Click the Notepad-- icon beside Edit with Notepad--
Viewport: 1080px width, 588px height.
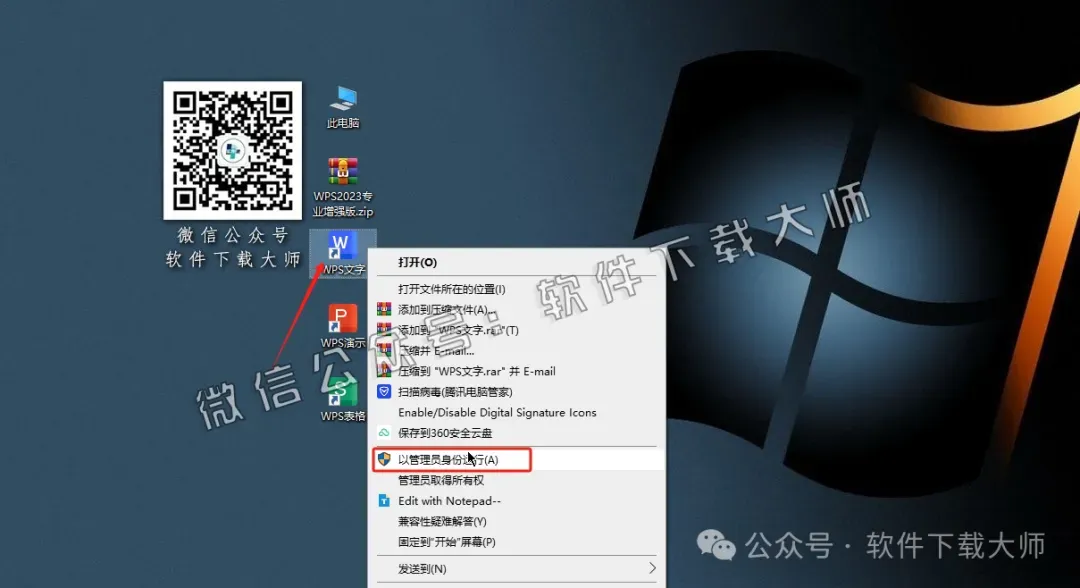click(x=384, y=501)
